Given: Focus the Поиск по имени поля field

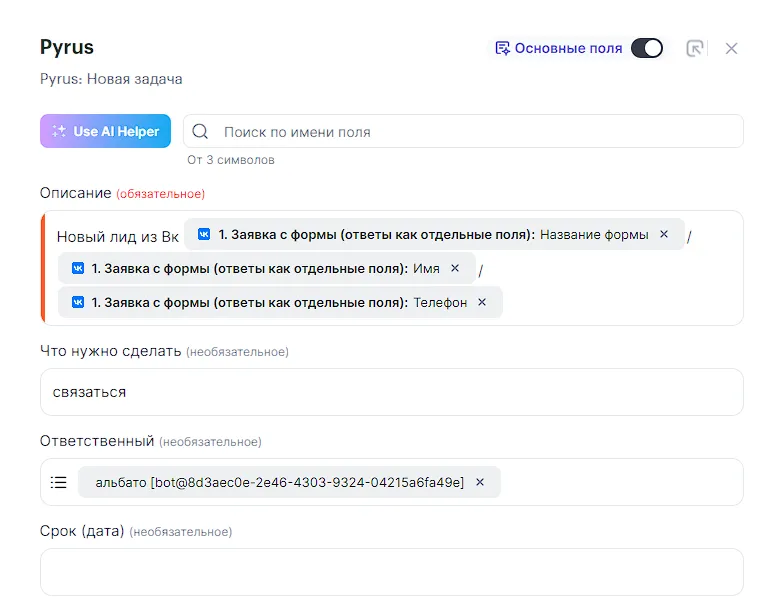Looking at the screenshot, I should tap(470, 131).
